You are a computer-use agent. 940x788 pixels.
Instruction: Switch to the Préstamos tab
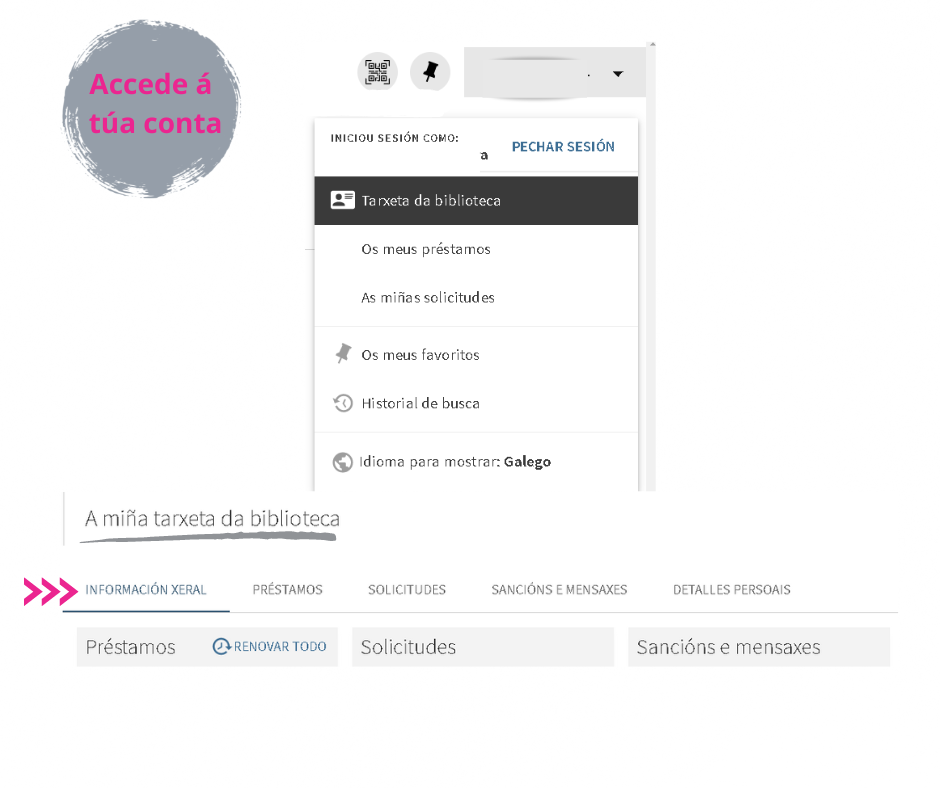point(287,590)
